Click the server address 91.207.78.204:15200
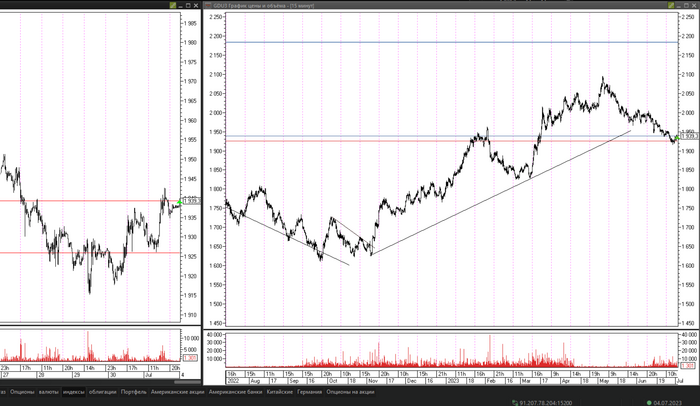This screenshot has height=406, width=700. (x=546, y=403)
